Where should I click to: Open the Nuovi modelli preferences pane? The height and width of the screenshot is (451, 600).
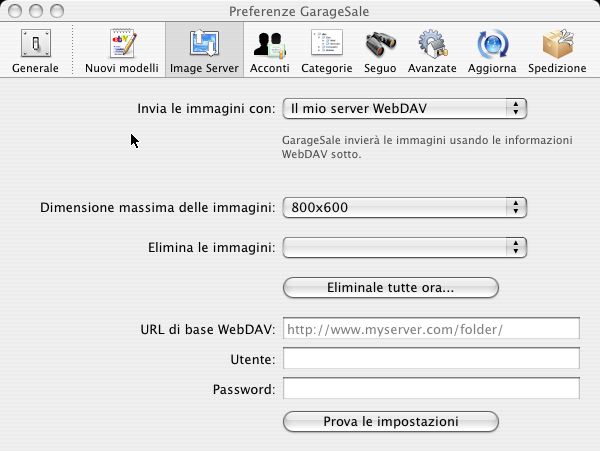pos(122,51)
